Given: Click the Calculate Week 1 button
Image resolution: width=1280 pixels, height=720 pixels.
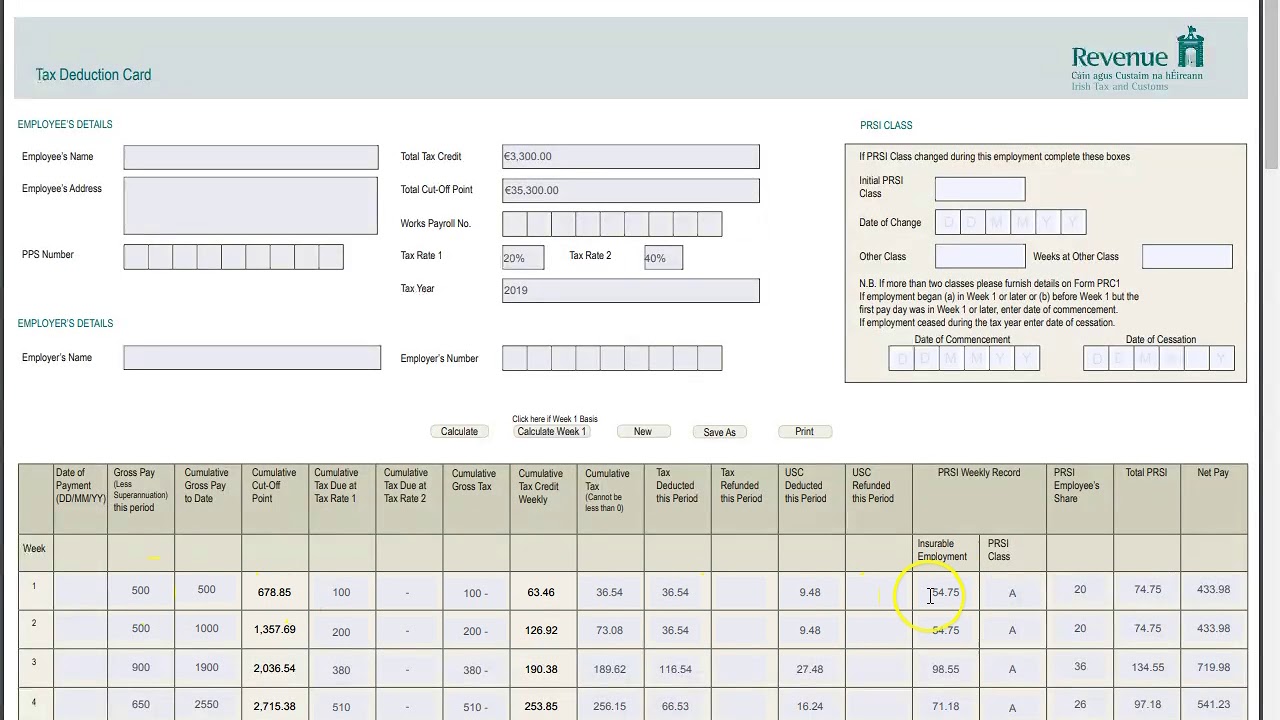Looking at the screenshot, I should coord(551,432).
